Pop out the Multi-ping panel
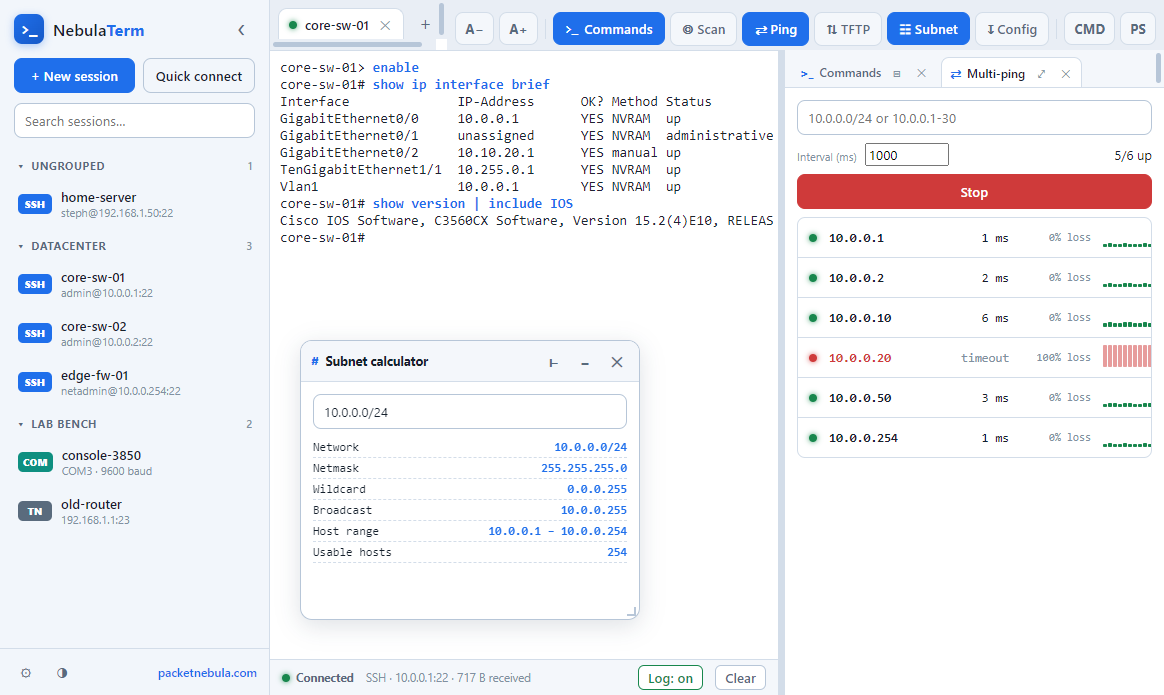Viewport: 1164px width, 695px height. [1042, 74]
